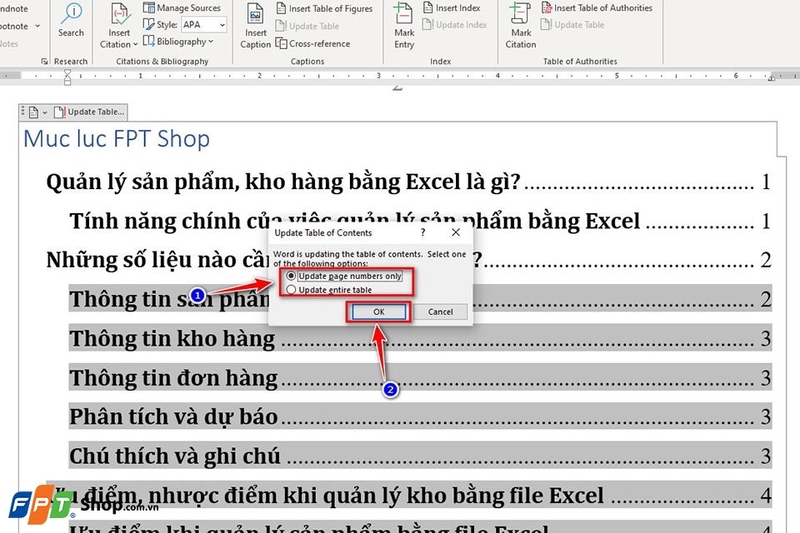Open the footnote dropdown arrow in ribbon
800x533 pixels.
point(37,26)
